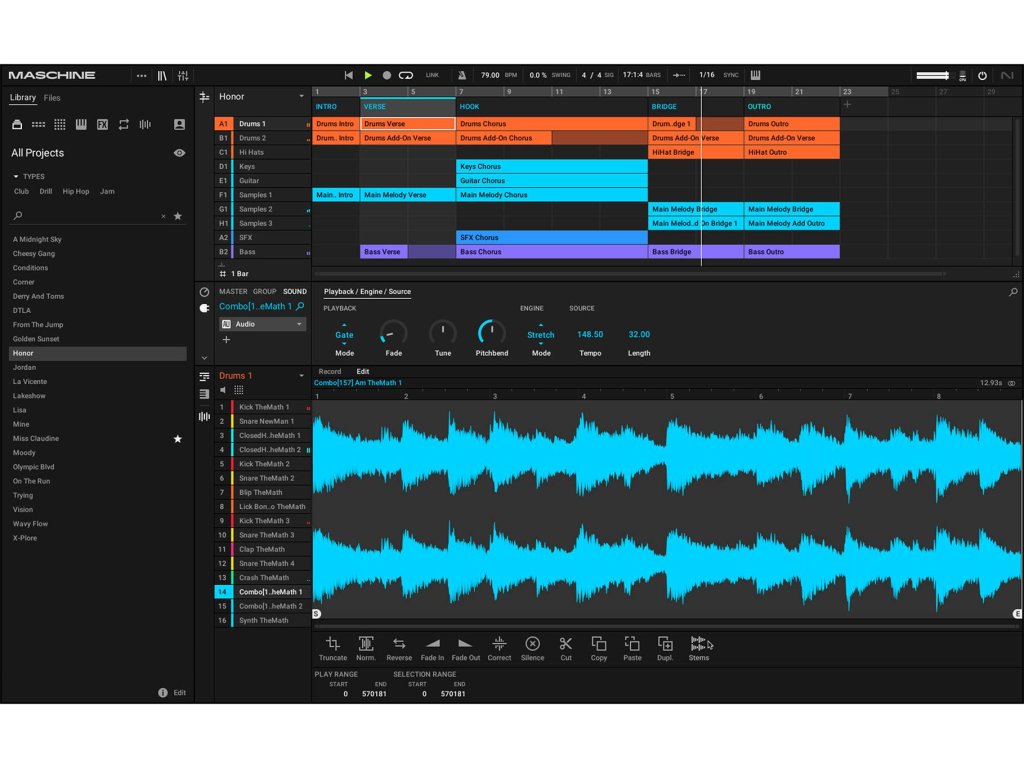Adjust the Fade knob
The image size is (1024, 768).
click(393, 333)
